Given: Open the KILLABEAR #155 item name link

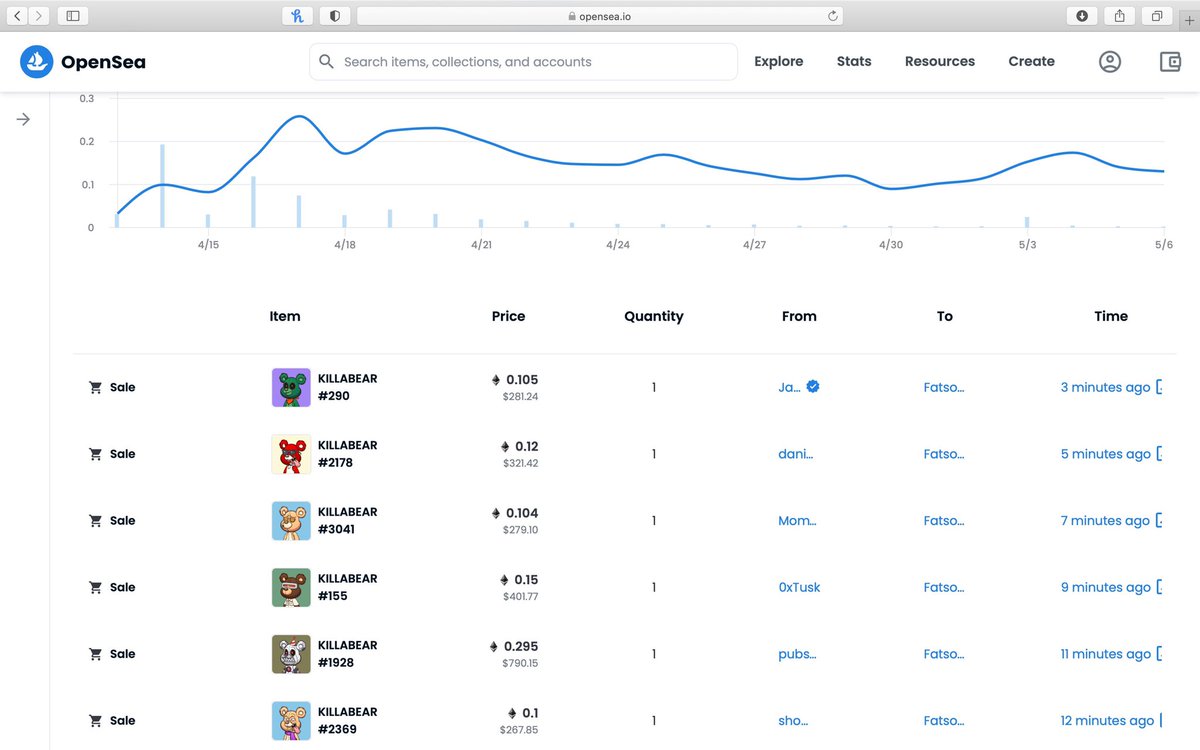Looking at the screenshot, I should point(347,587).
